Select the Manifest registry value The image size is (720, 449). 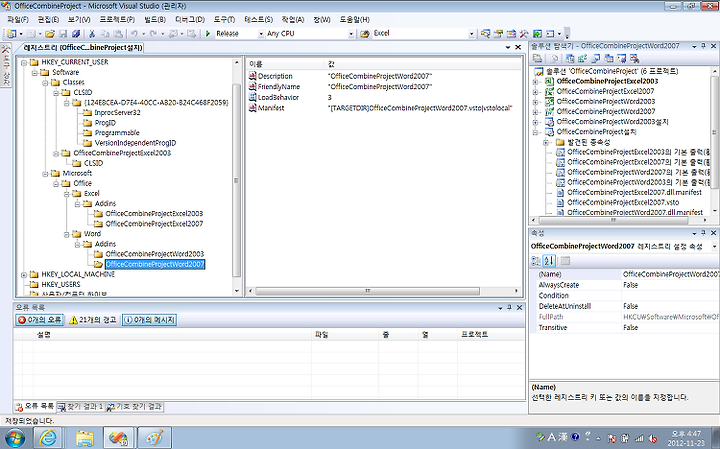click(x=271, y=108)
